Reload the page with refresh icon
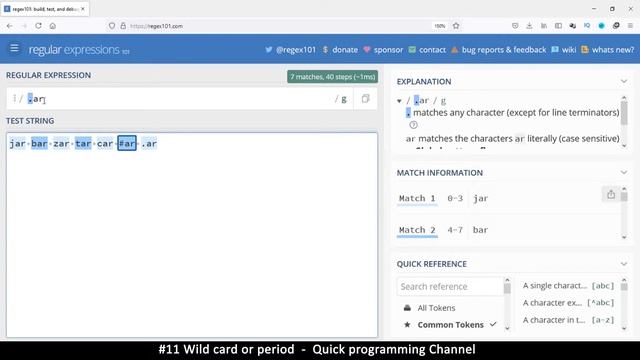Screen dimensions: 640x360 point(38,26)
